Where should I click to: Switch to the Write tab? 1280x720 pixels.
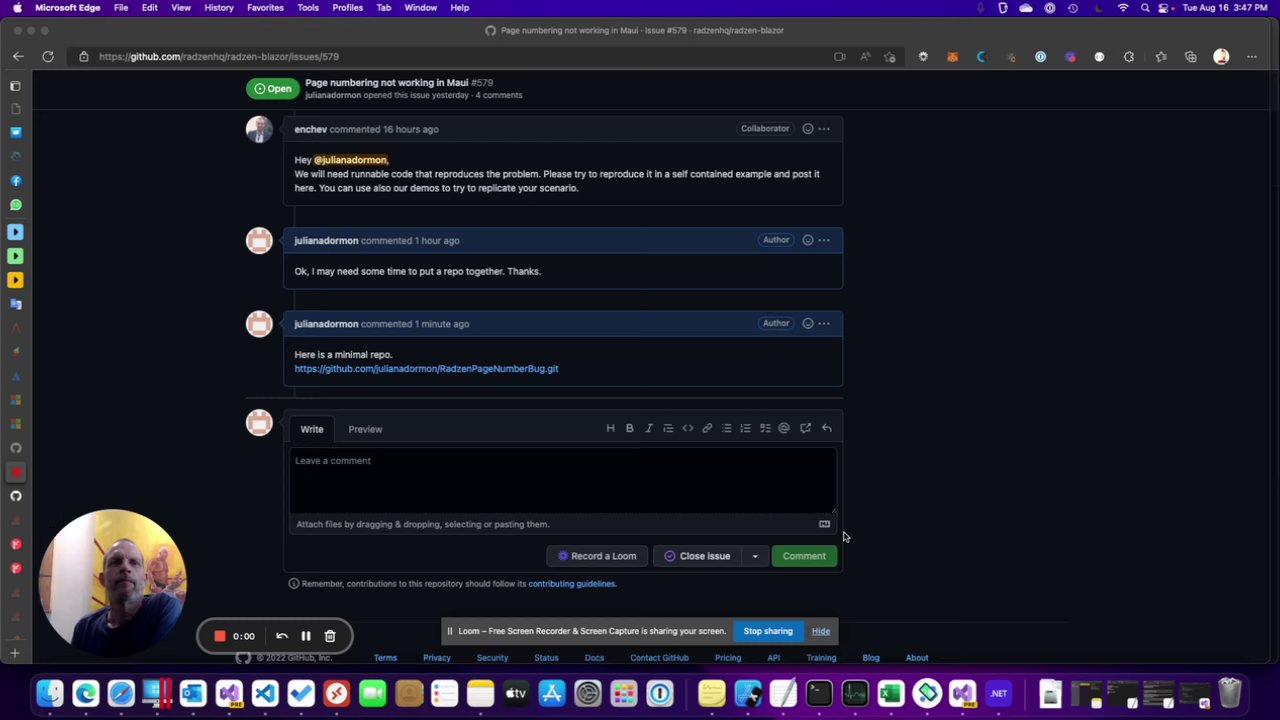[x=312, y=429]
